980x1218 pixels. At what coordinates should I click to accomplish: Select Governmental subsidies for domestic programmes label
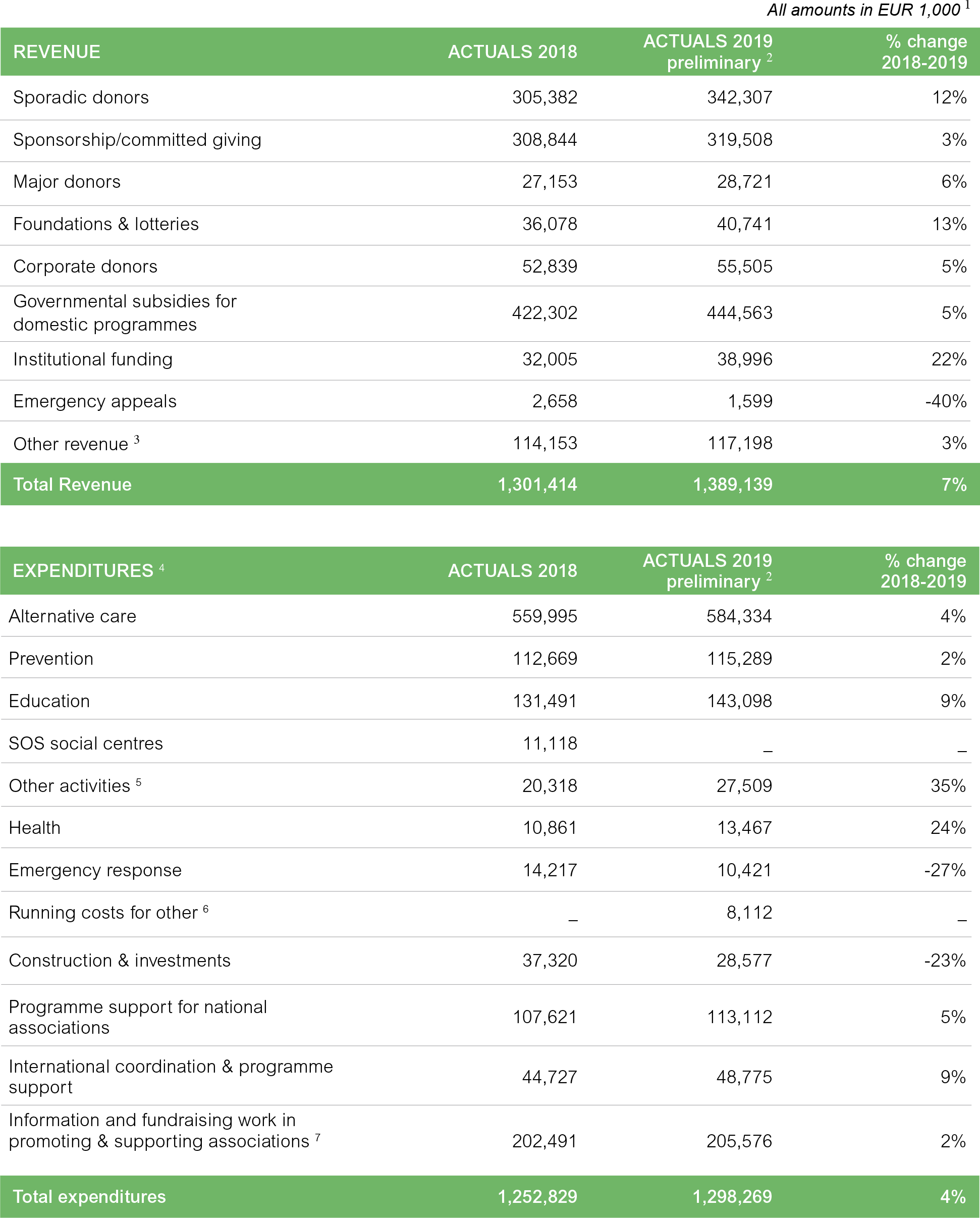[124, 313]
